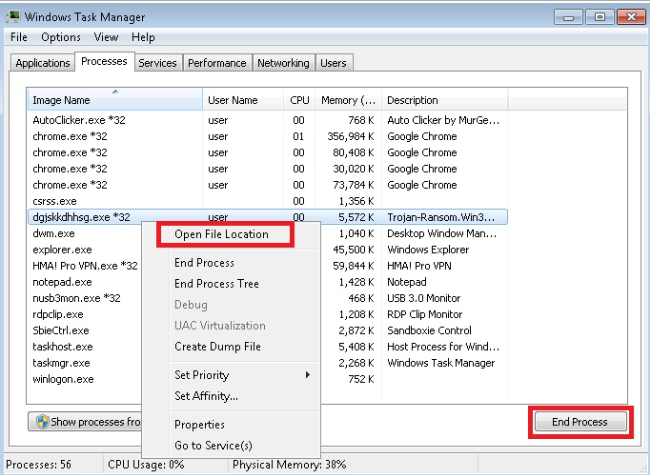Switch to the Performance tab
Viewport: 650px width, 475px height.
[217, 63]
